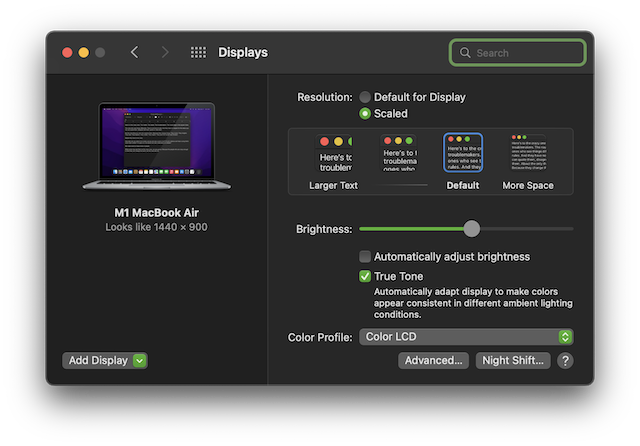Open the Color Profile dropdown
The image size is (640, 446).
click(x=466, y=337)
